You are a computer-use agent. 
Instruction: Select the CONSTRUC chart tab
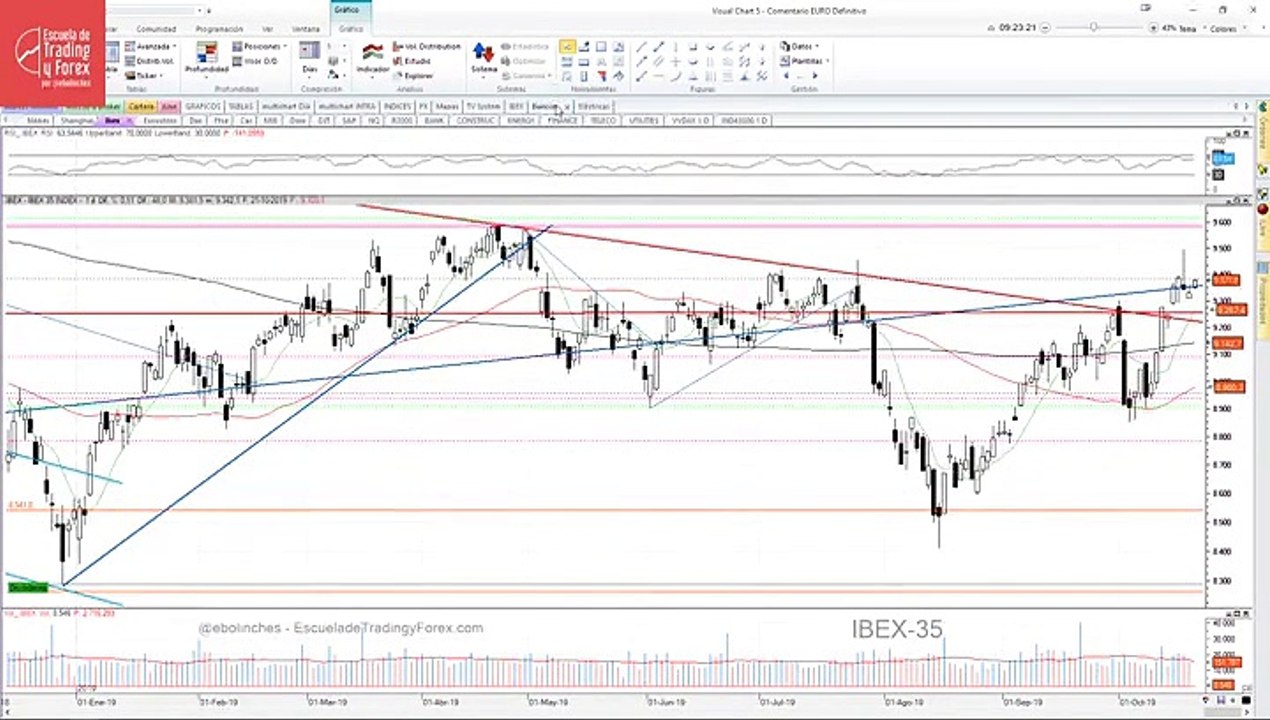tap(475, 120)
